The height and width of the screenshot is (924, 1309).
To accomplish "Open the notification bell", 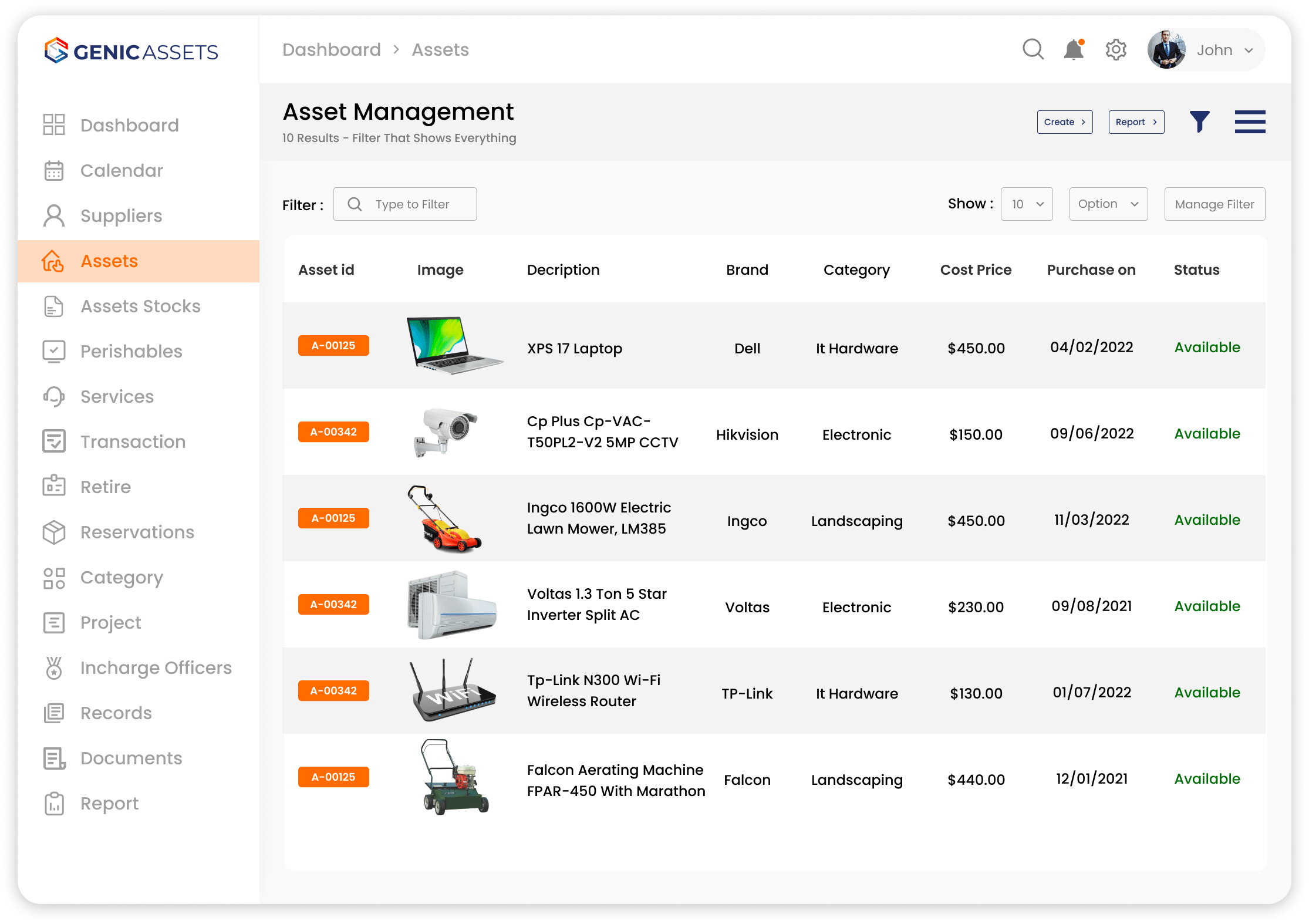I will pos(1074,49).
